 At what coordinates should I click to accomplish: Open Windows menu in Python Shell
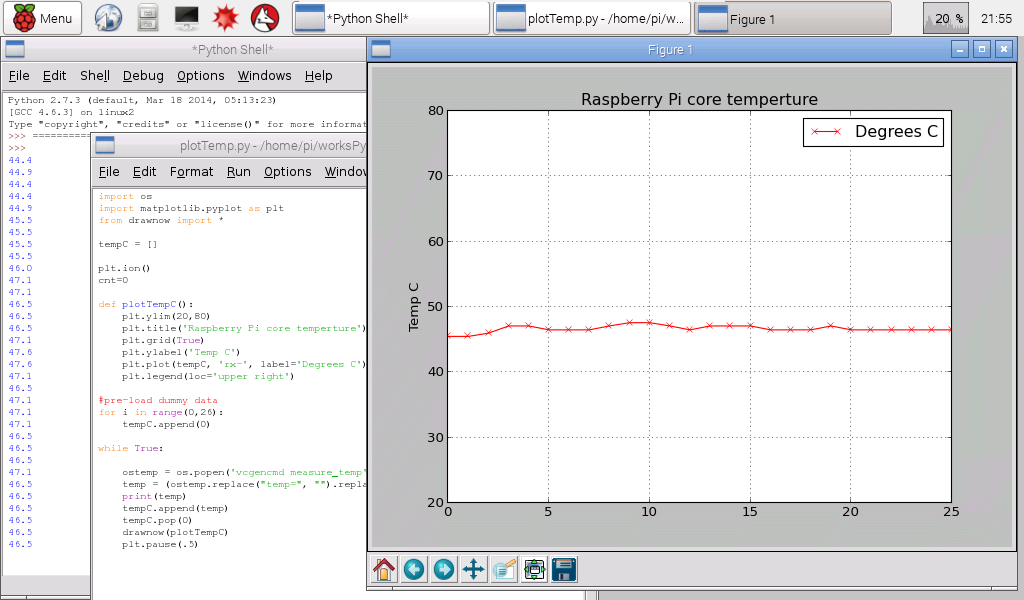[264, 76]
